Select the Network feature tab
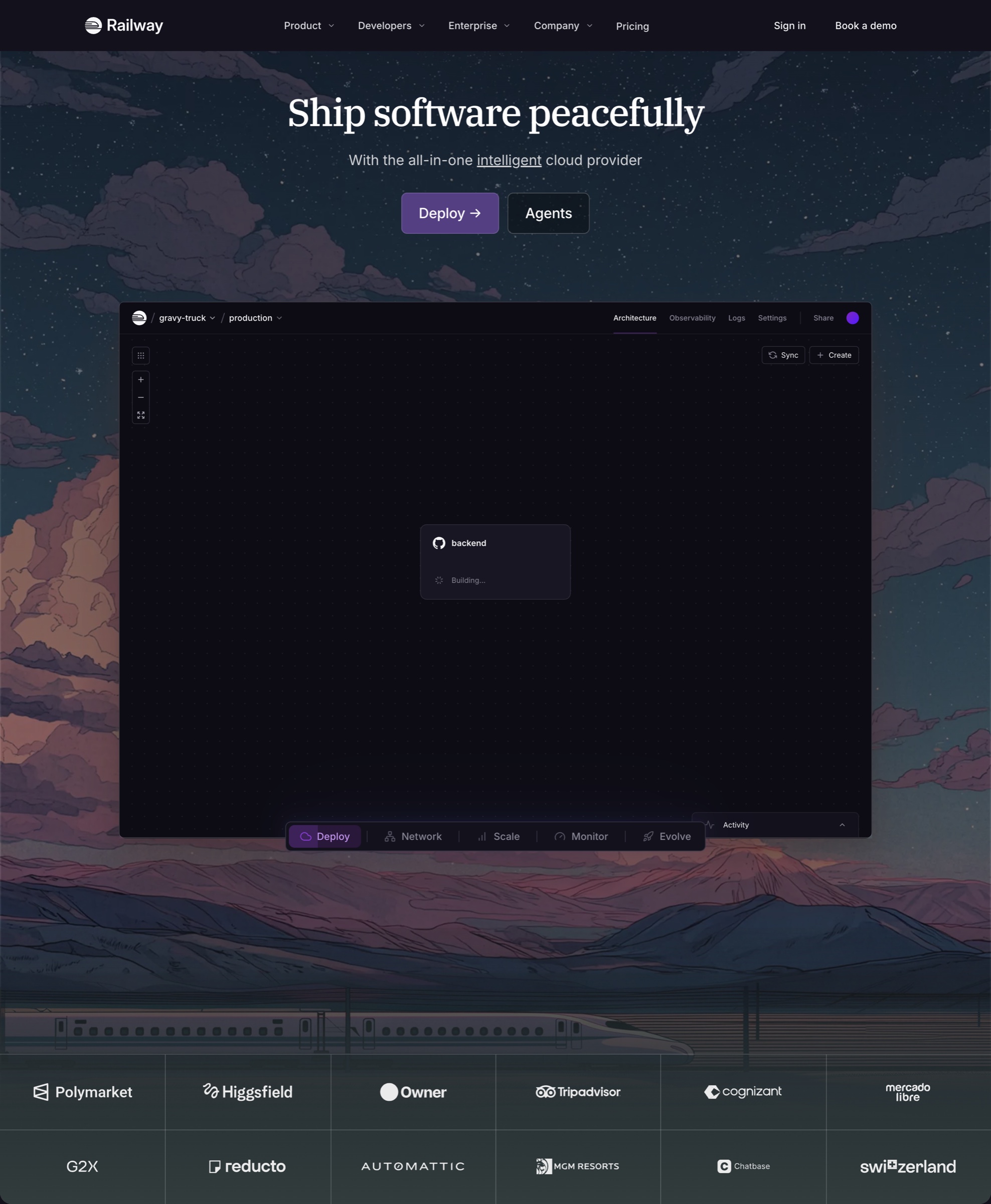This screenshot has width=991, height=1204. point(413,836)
